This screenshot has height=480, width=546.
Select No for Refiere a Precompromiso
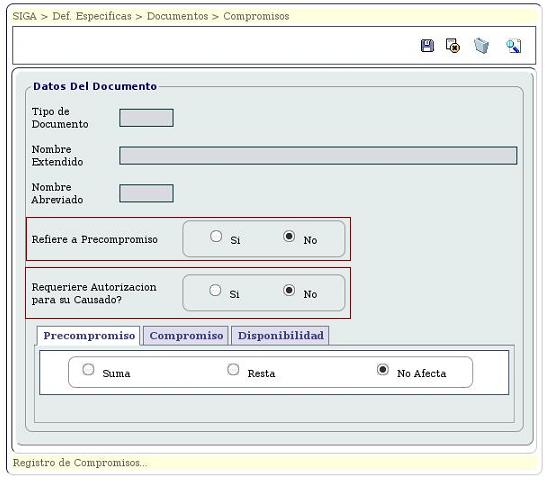(289, 236)
